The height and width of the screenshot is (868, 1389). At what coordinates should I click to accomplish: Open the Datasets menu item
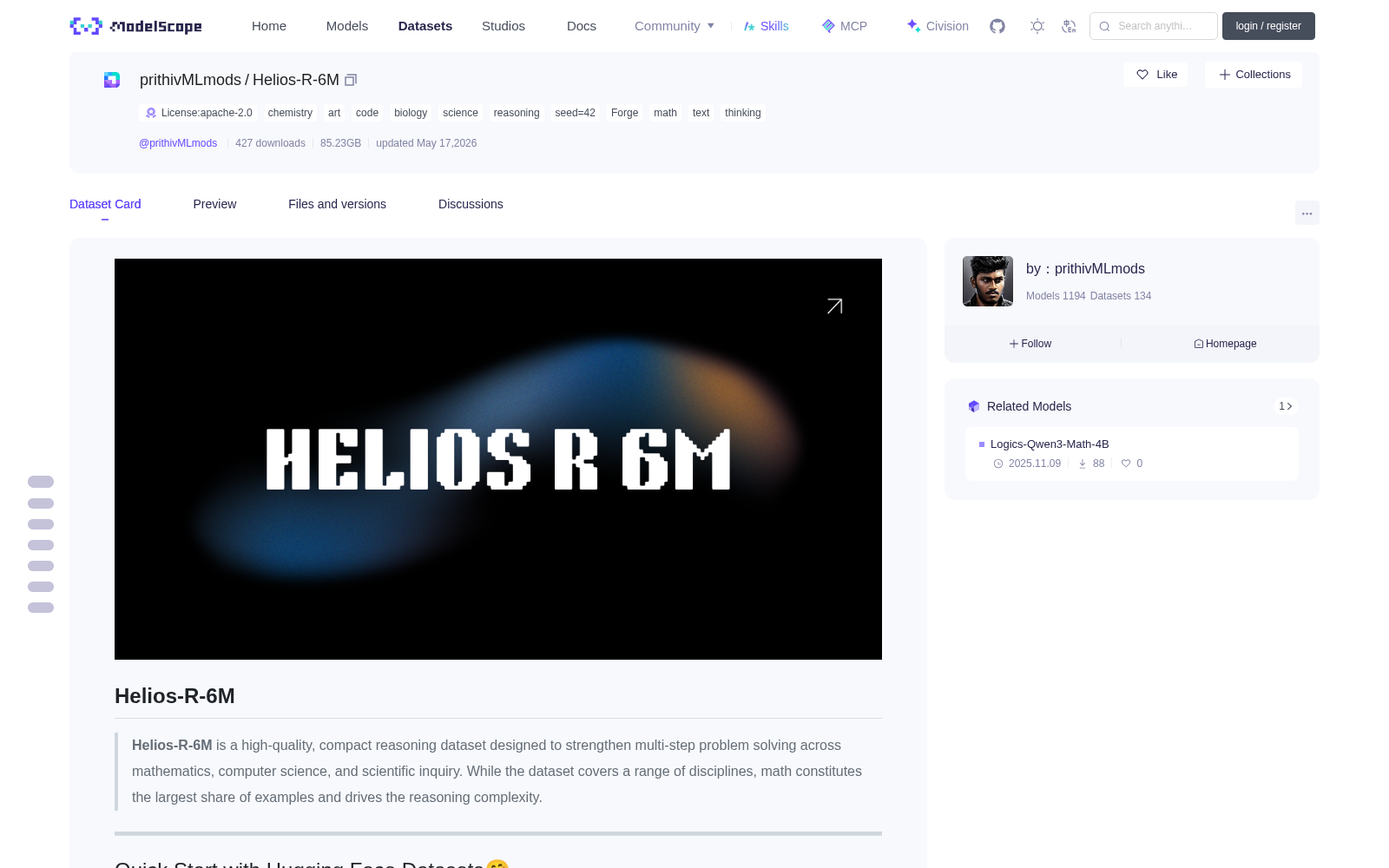(x=425, y=26)
